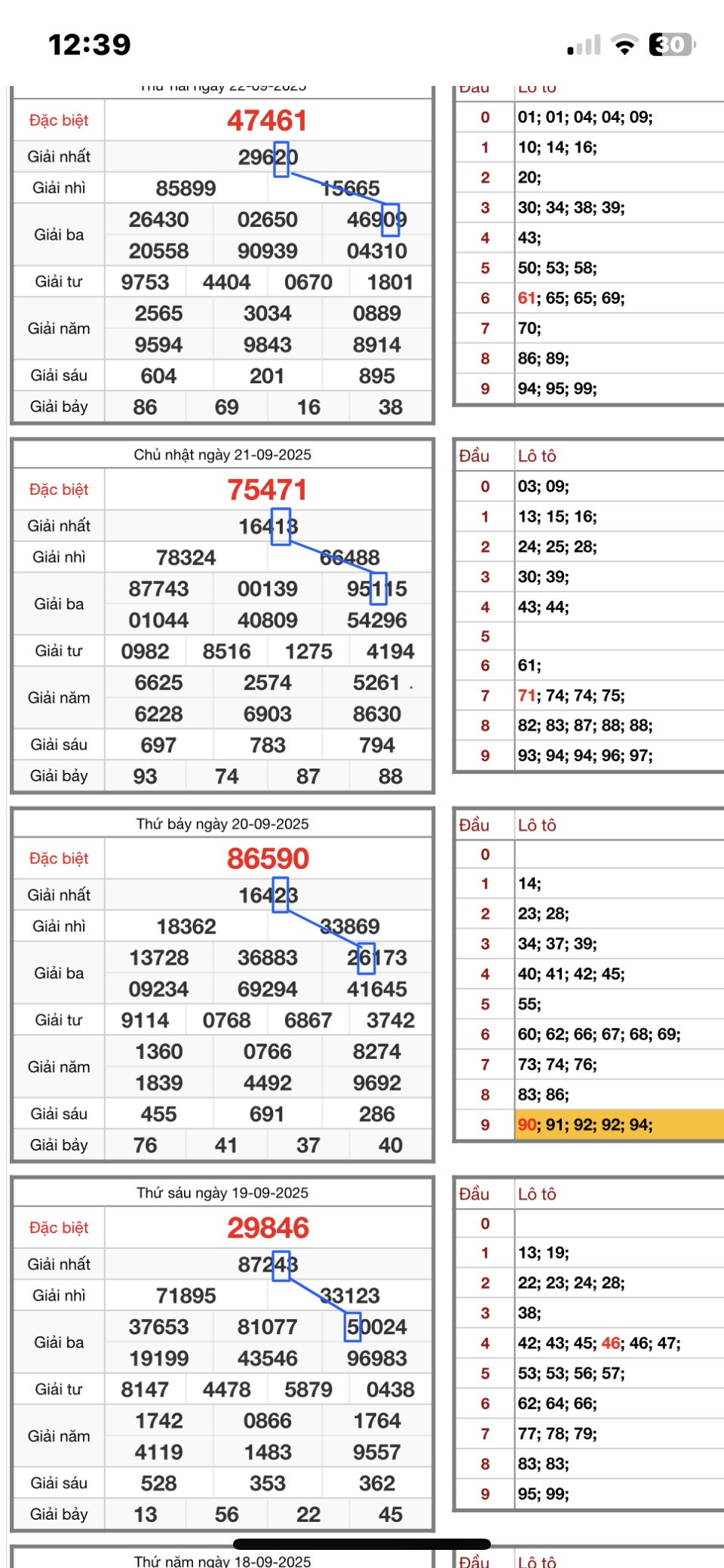
Task: Tap the red 61 in the lô tô list
Action: pos(526,298)
